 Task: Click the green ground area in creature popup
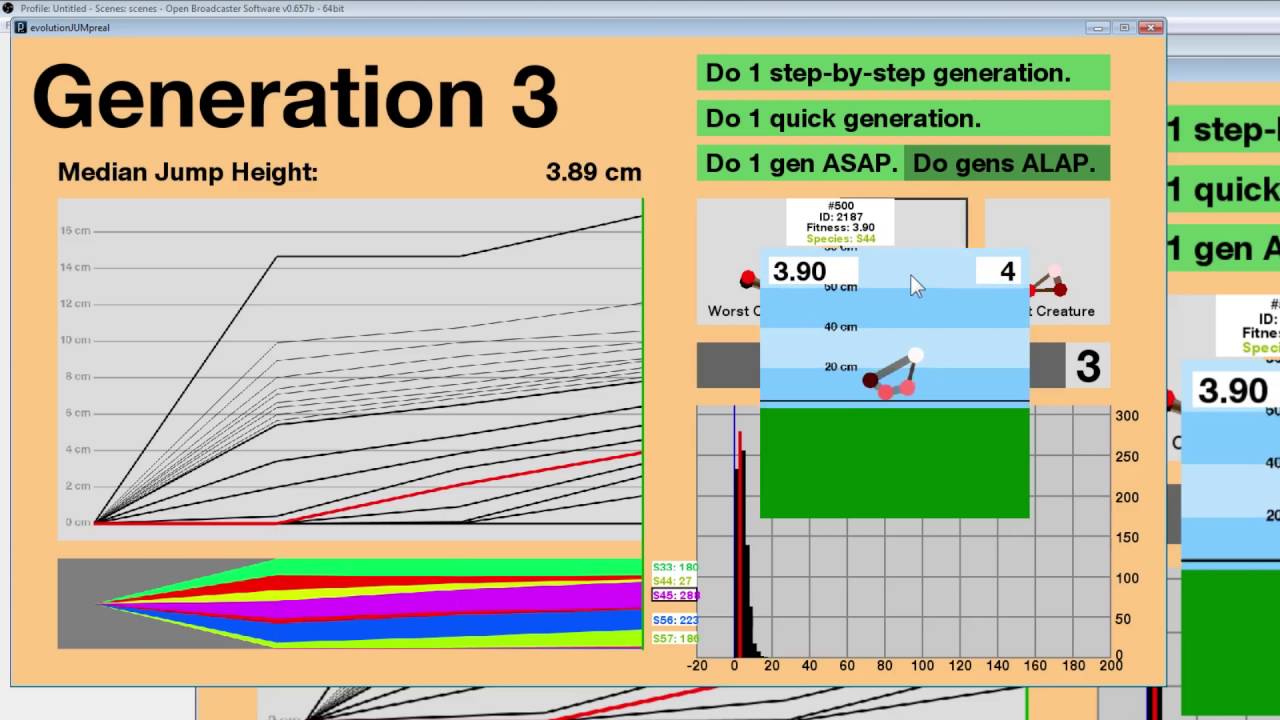pos(895,462)
